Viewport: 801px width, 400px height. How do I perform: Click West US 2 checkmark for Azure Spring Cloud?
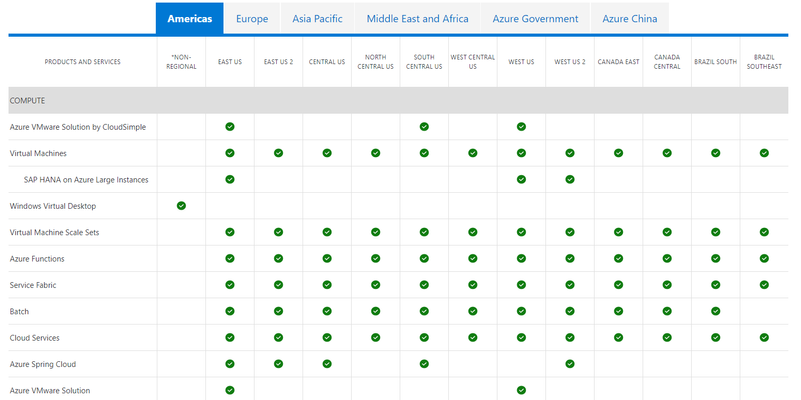[570, 364]
